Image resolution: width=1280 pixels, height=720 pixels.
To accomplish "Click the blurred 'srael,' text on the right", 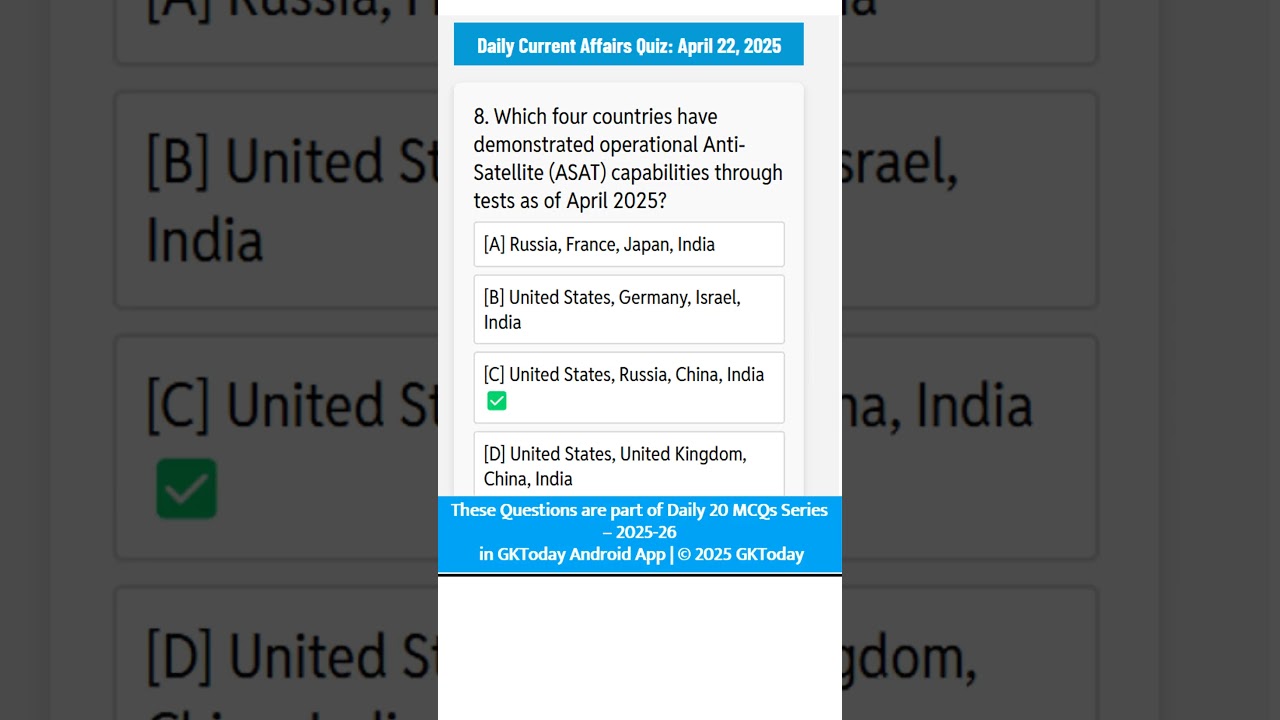I will click(x=900, y=162).
